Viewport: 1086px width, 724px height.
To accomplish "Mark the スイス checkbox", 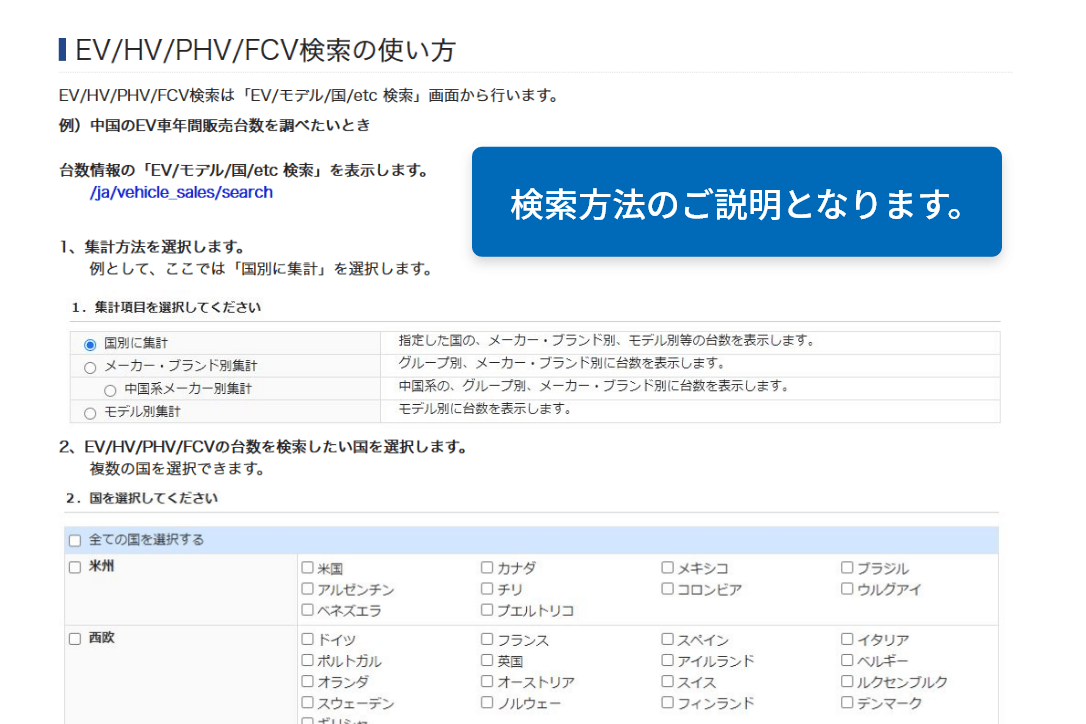I will tap(667, 681).
